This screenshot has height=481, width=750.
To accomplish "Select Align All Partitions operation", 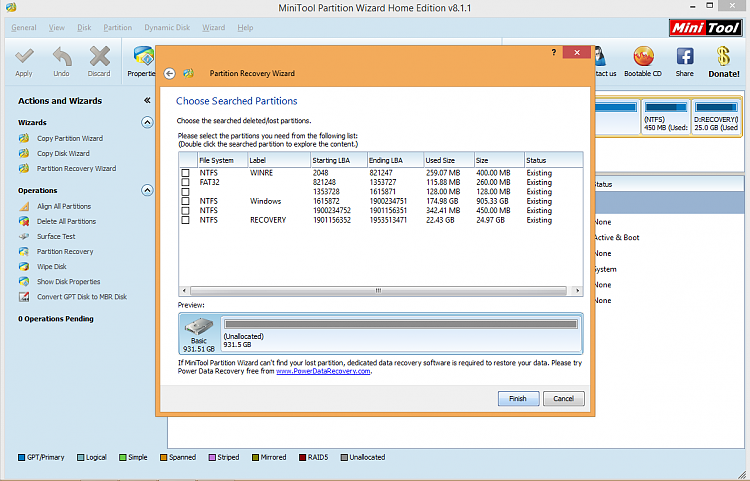I will point(64,206).
